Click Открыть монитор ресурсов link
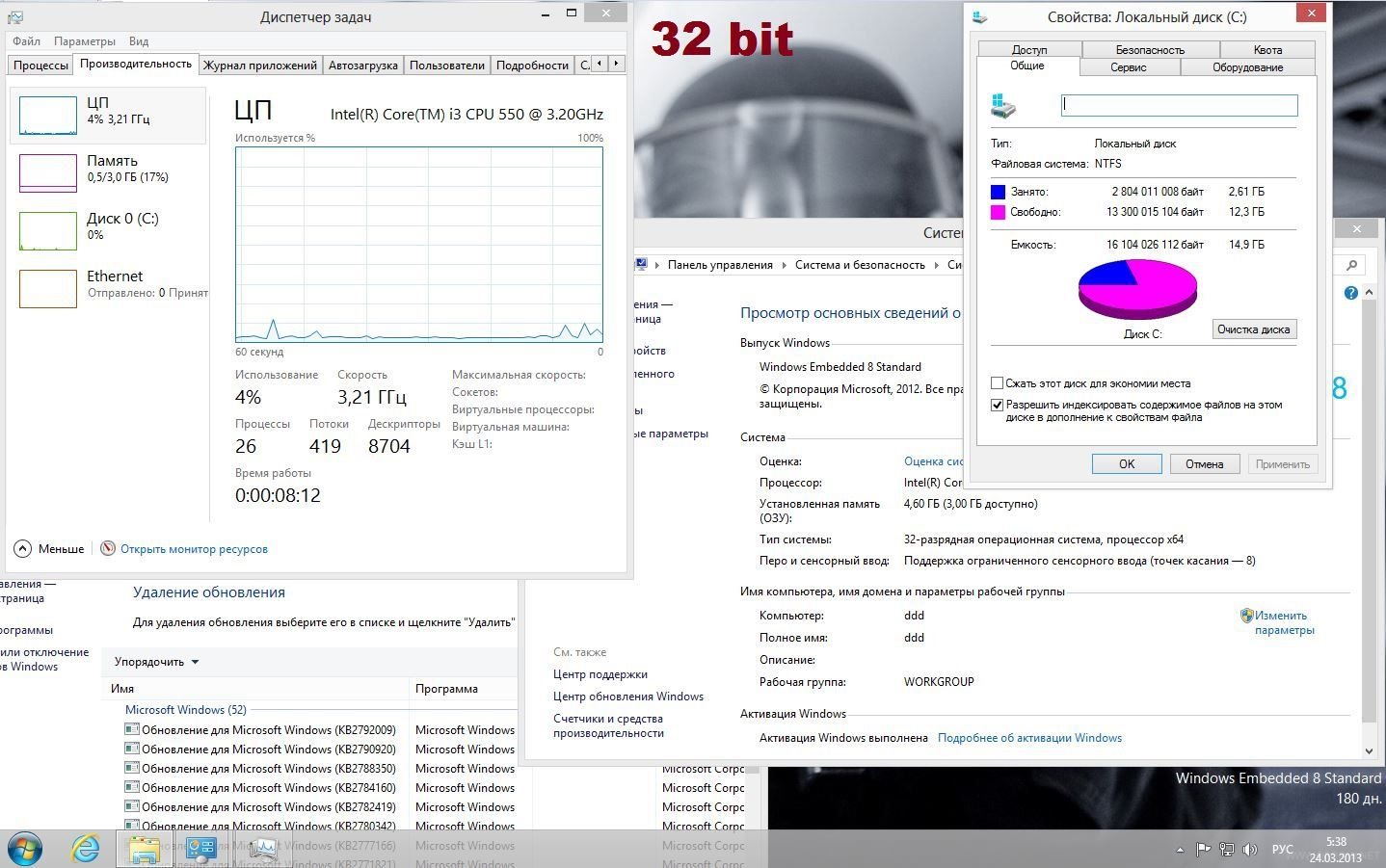 pos(194,549)
